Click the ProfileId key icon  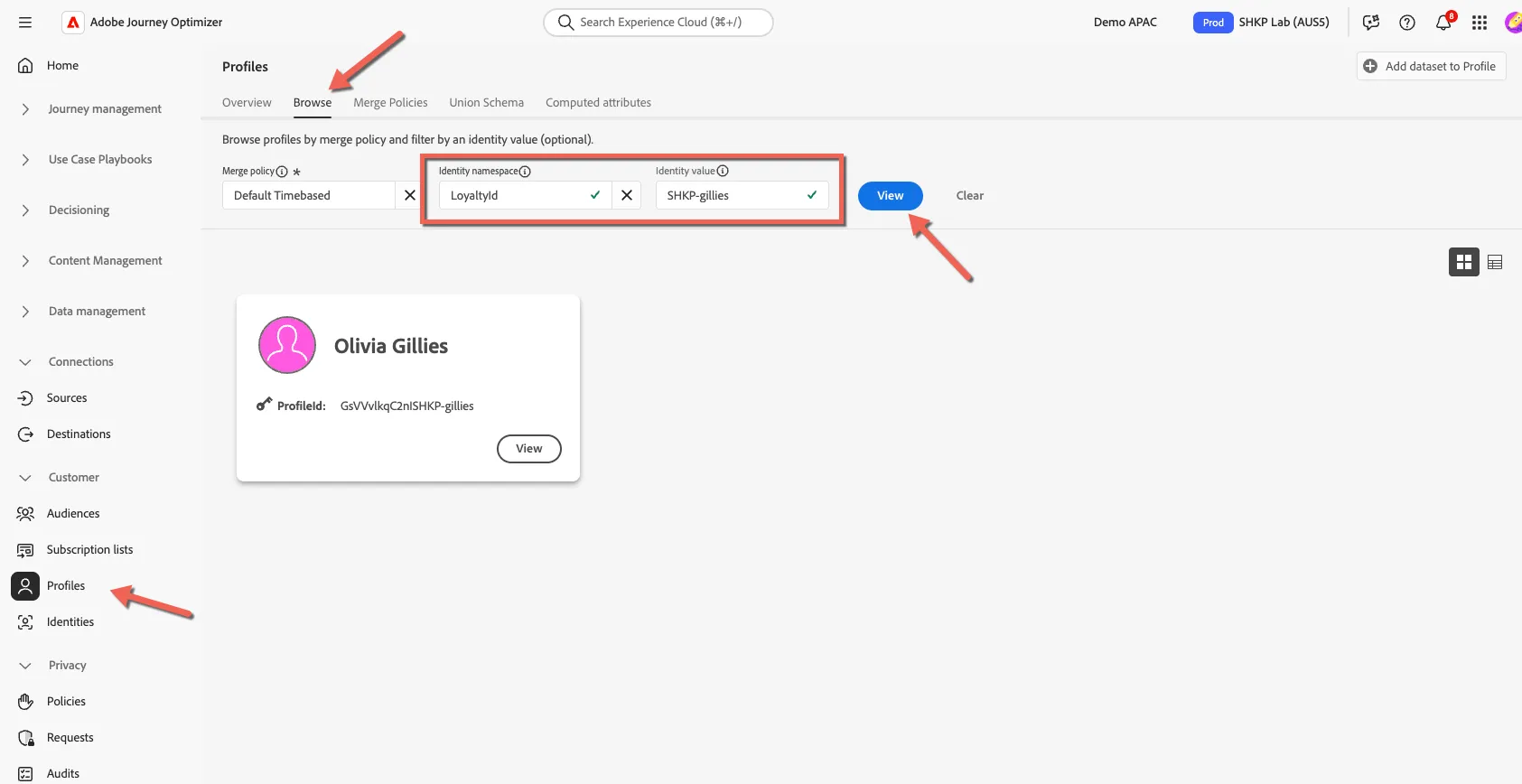264,405
